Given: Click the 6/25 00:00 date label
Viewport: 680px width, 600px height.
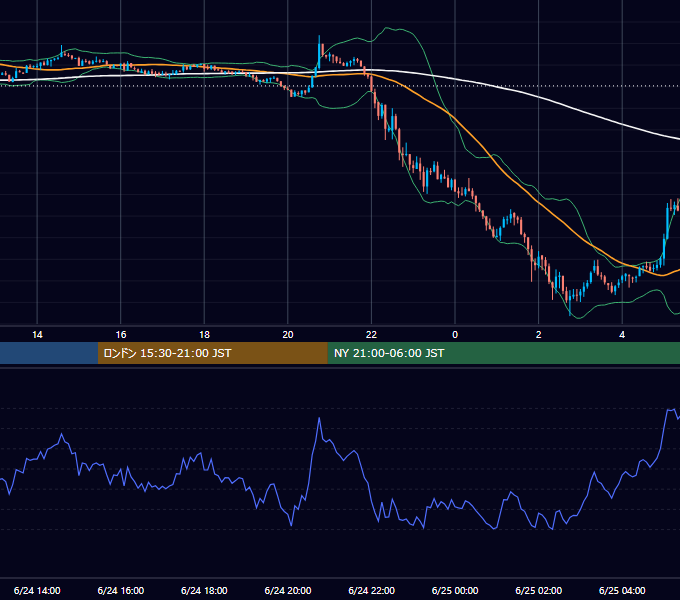Looking at the screenshot, I should [x=455, y=590].
